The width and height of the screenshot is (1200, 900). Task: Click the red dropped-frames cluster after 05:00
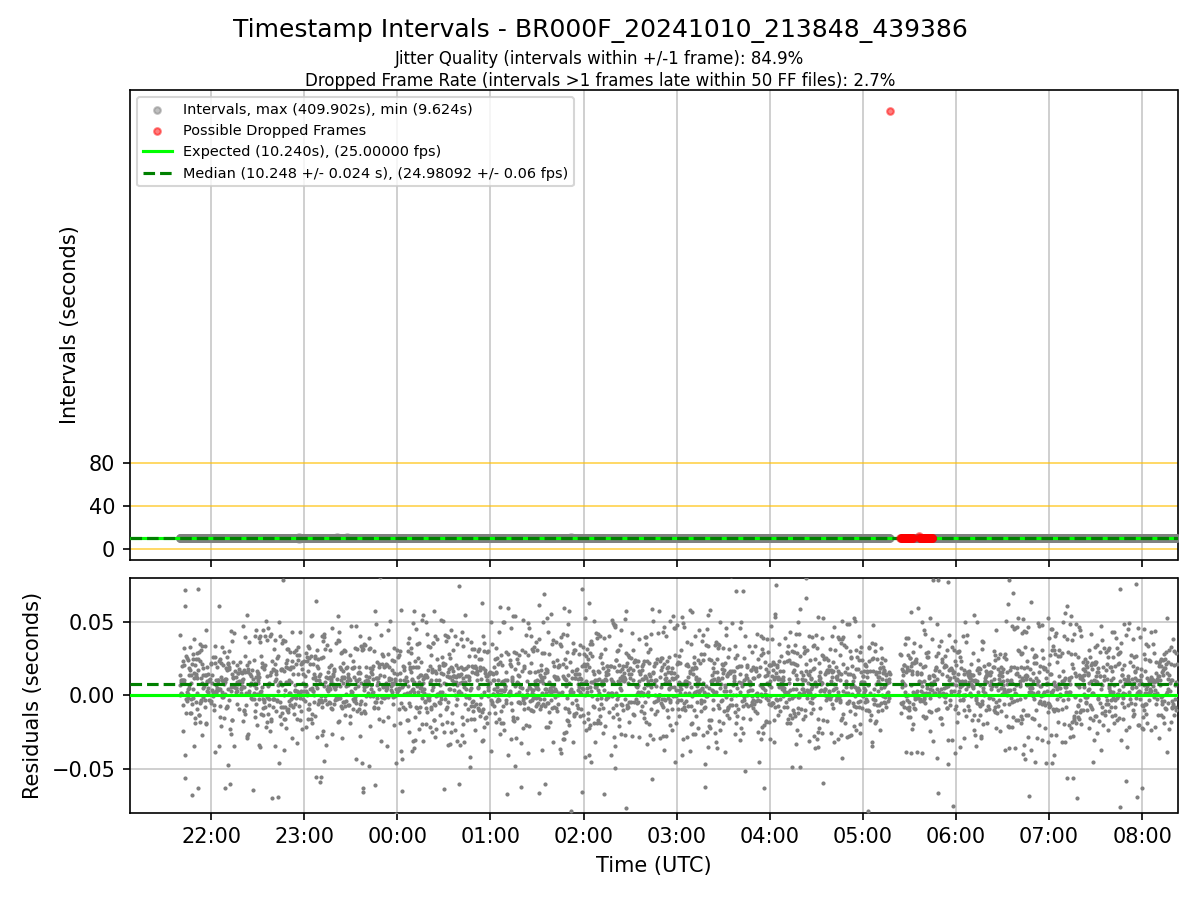click(x=917, y=538)
